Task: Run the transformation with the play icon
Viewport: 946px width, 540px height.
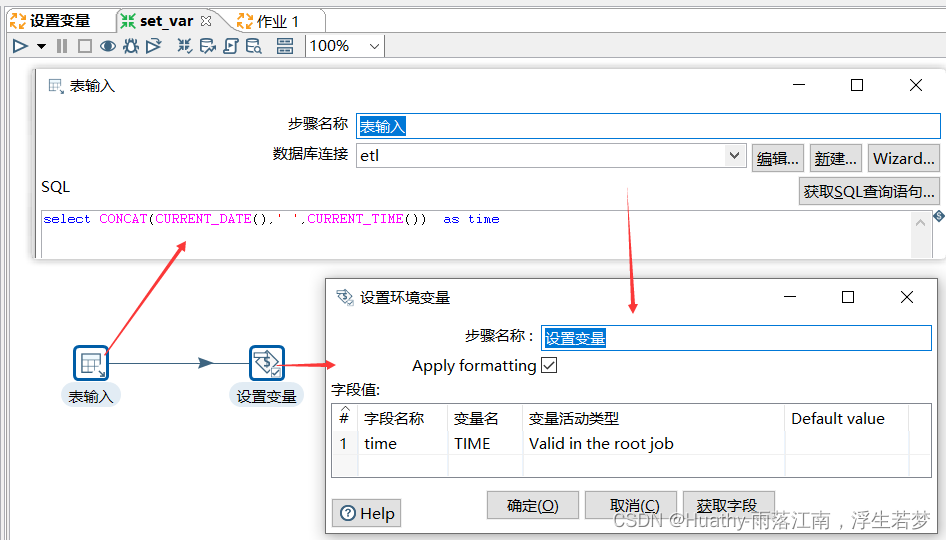Action: (20, 46)
